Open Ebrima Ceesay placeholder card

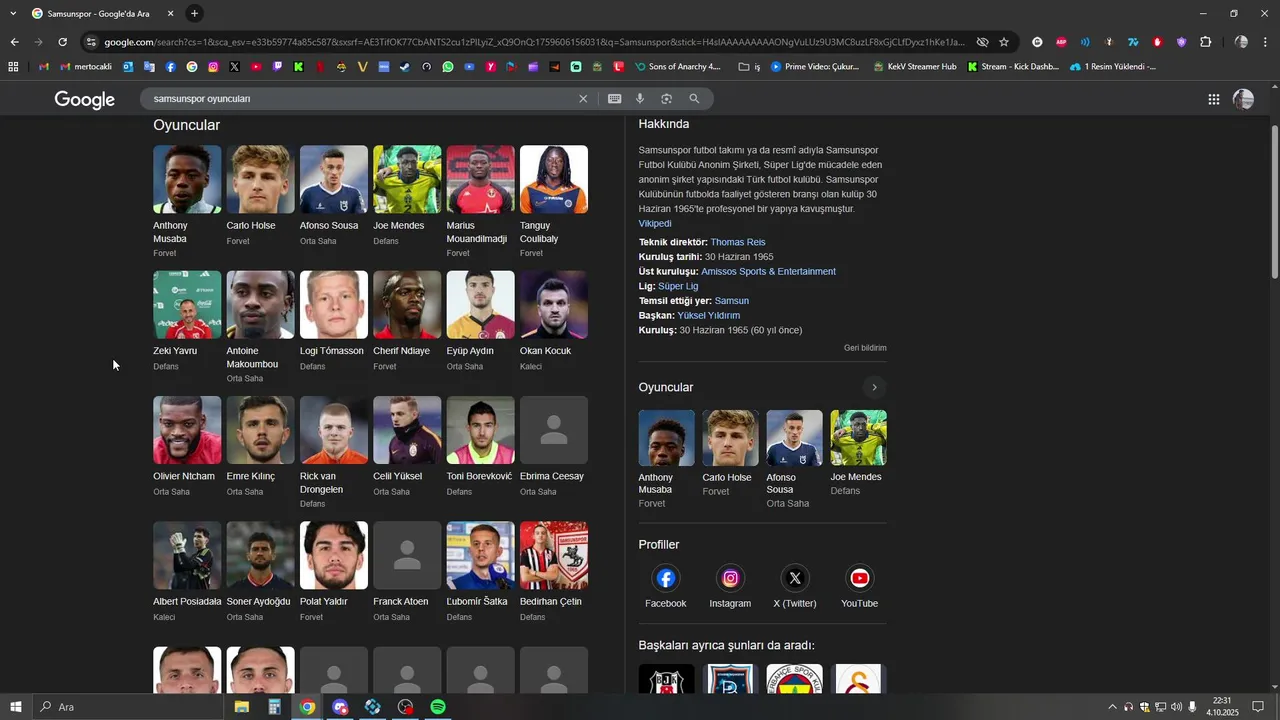point(554,446)
